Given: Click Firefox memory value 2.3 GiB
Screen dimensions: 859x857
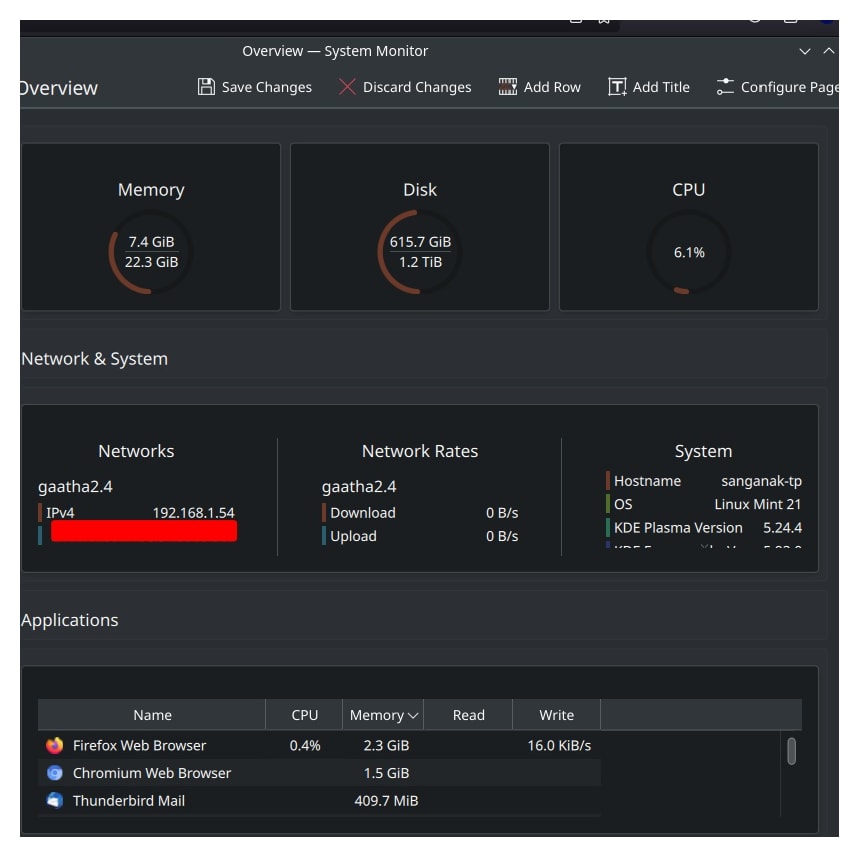Looking at the screenshot, I should pyautogui.click(x=386, y=745).
